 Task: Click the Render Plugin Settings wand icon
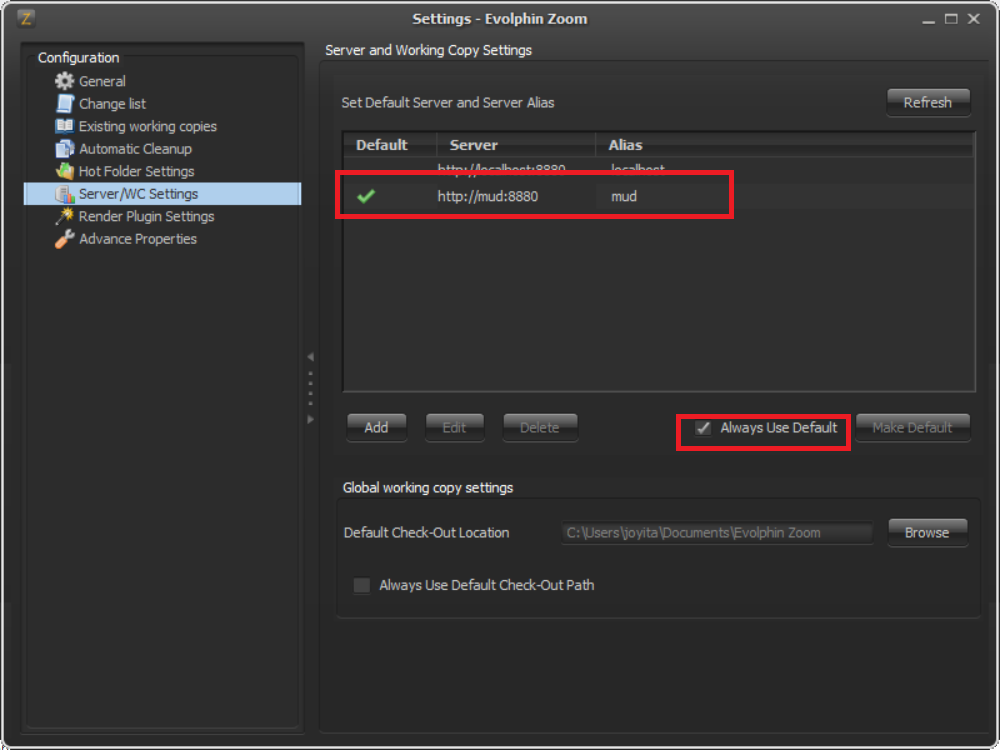coord(64,216)
